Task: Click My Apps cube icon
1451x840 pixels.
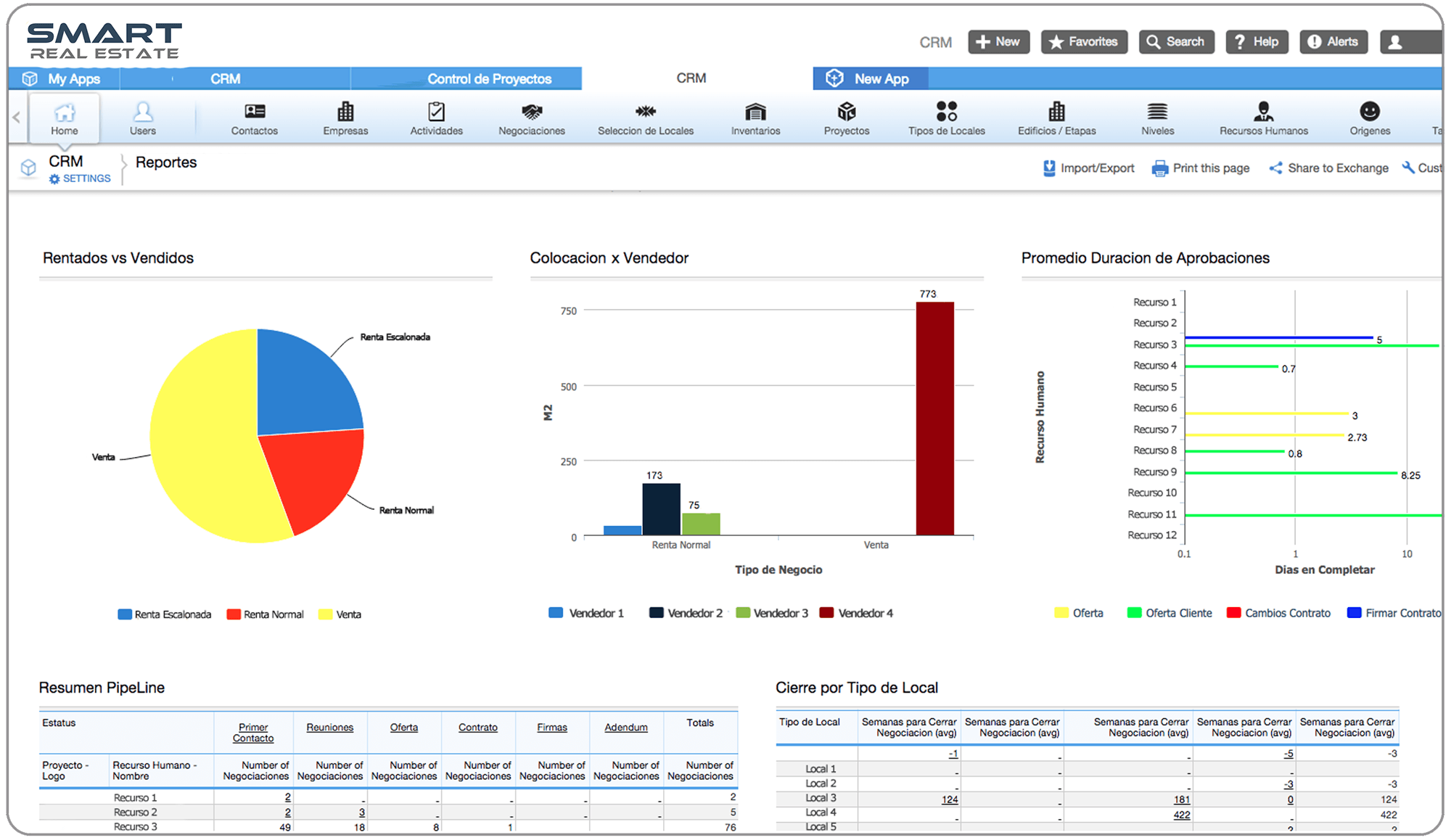Action: 30,78
